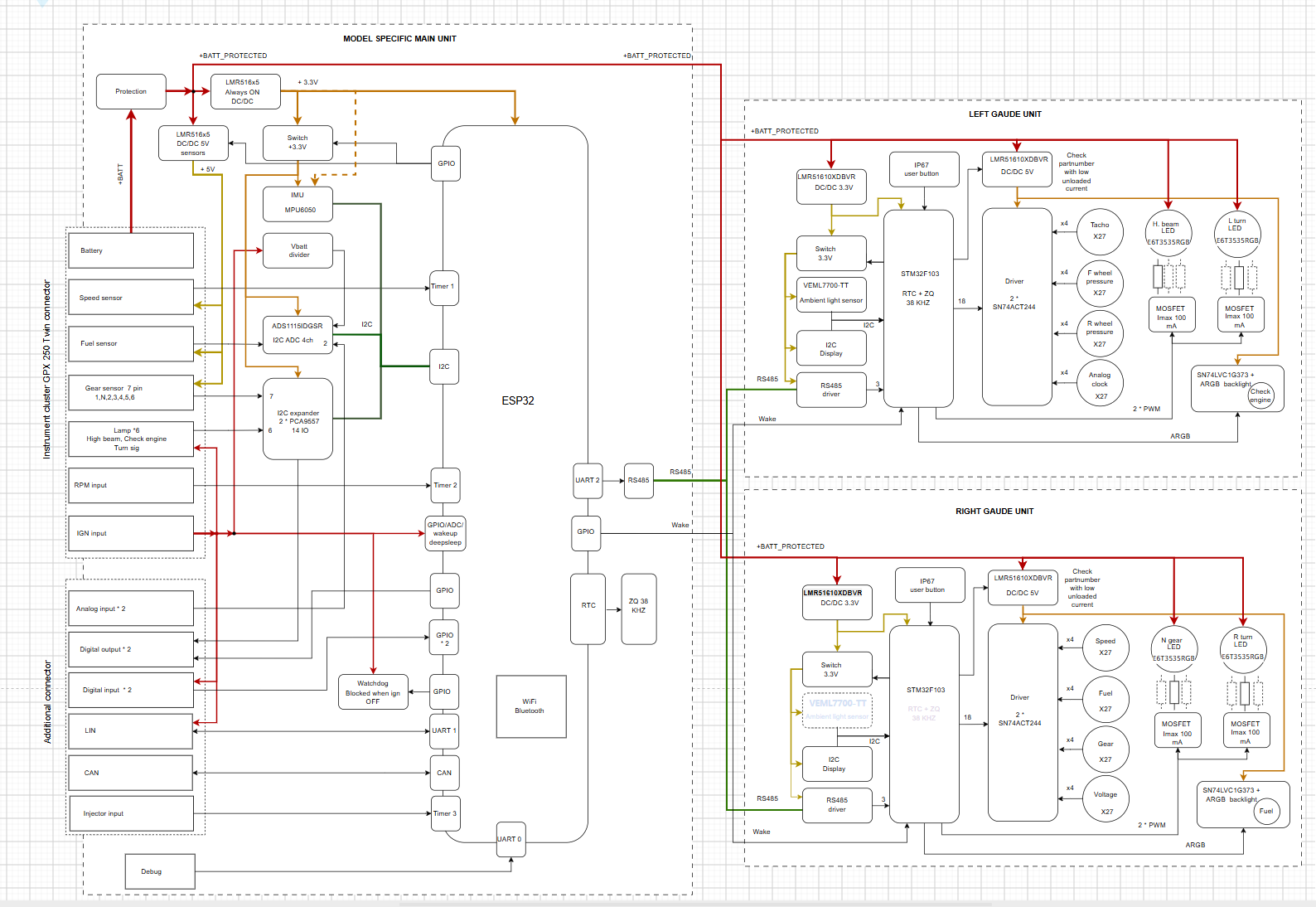Image resolution: width=1316 pixels, height=907 pixels.
Task: Click the MODEL SPECIFIC MAIN UNIT title
Action: click(x=399, y=39)
